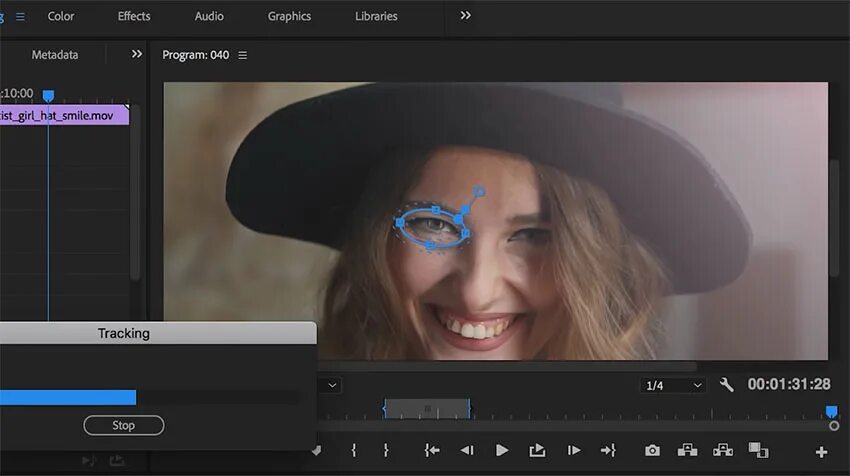Open the zoom level dropdown arrow
The image size is (850, 476).
[x=332, y=385]
